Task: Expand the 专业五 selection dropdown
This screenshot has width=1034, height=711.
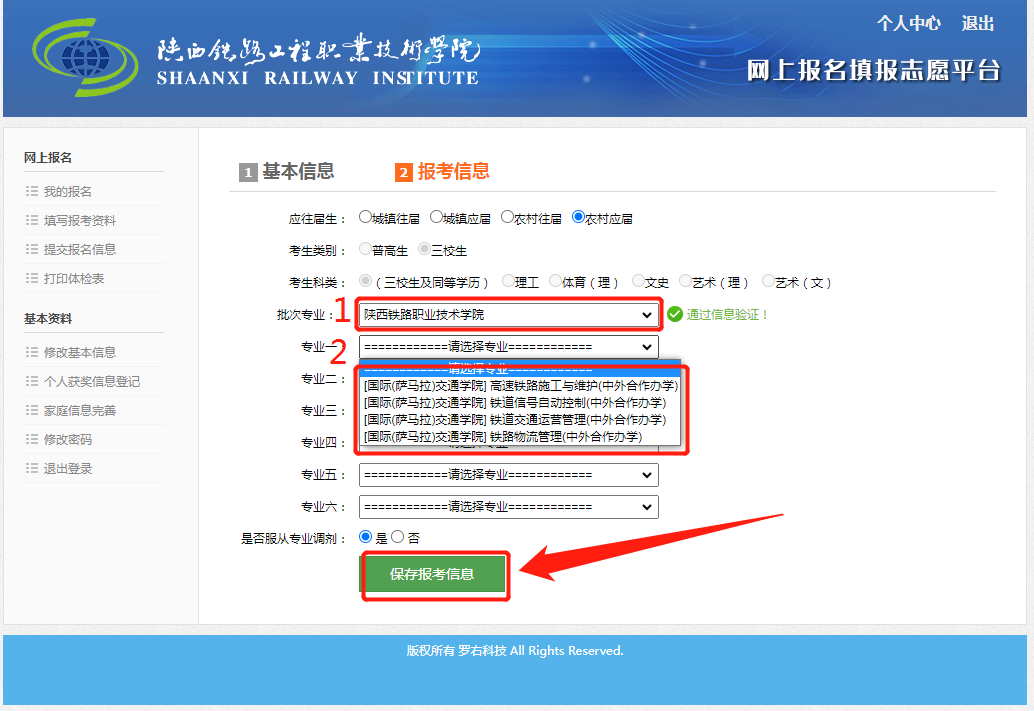Action: click(508, 475)
